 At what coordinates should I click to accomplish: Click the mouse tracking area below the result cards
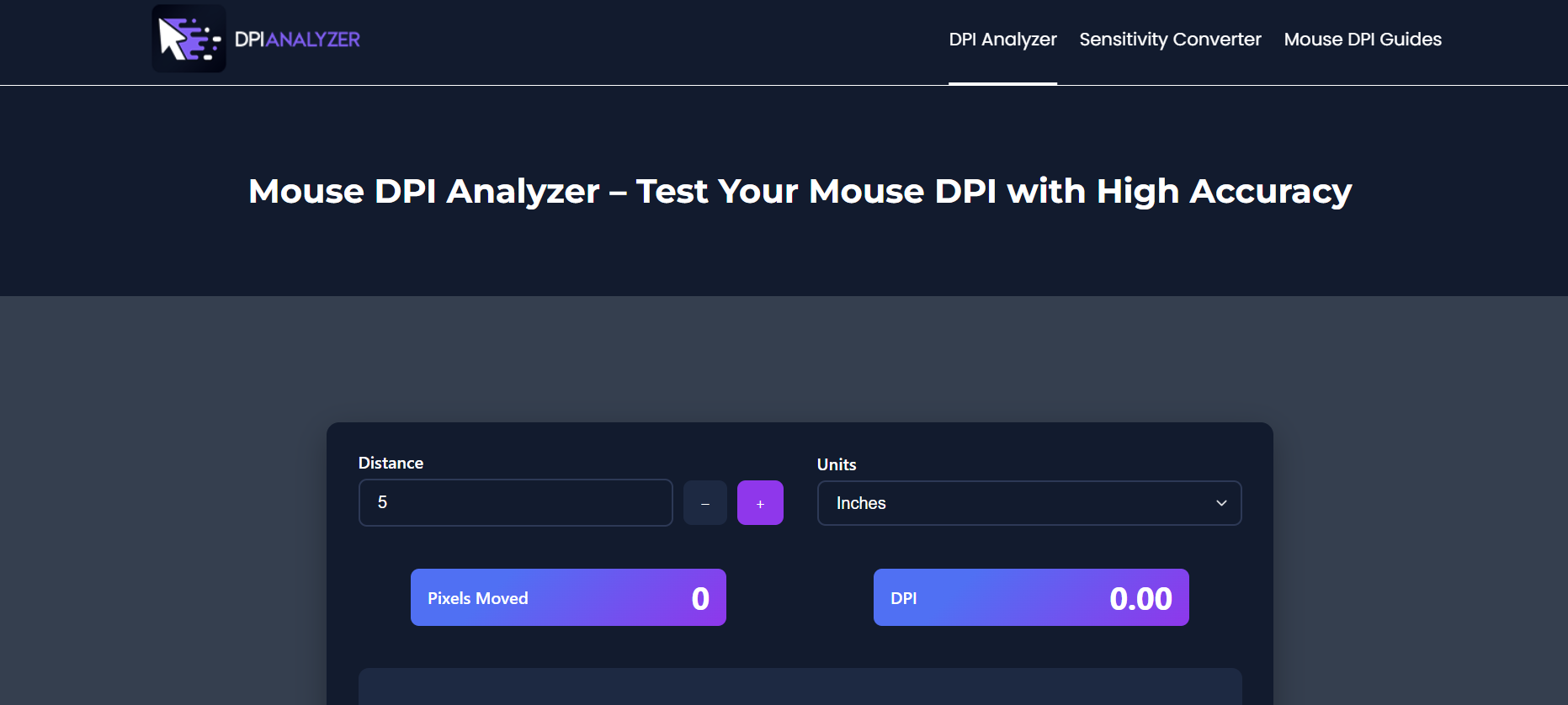800,686
